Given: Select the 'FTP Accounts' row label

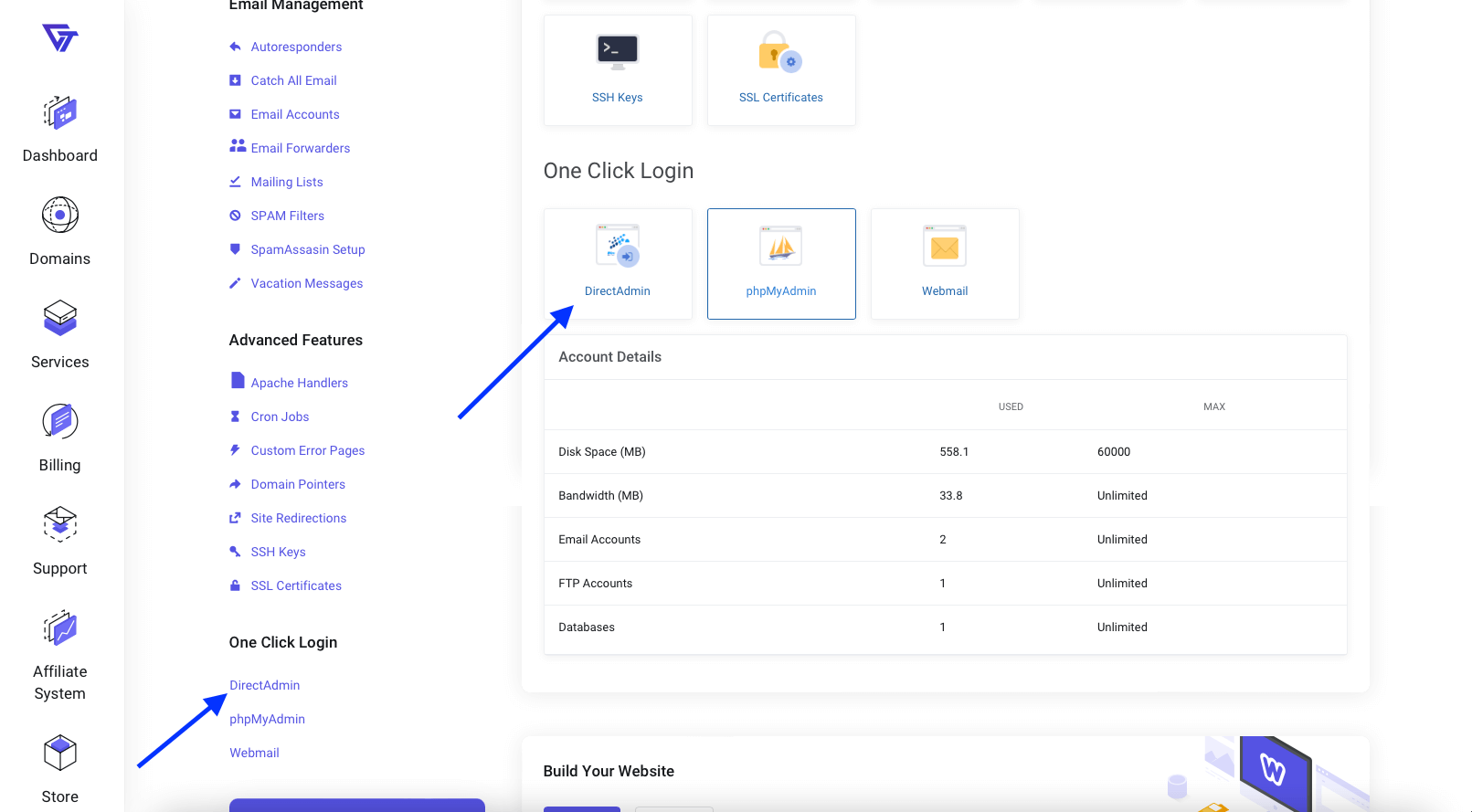Looking at the screenshot, I should [x=596, y=583].
